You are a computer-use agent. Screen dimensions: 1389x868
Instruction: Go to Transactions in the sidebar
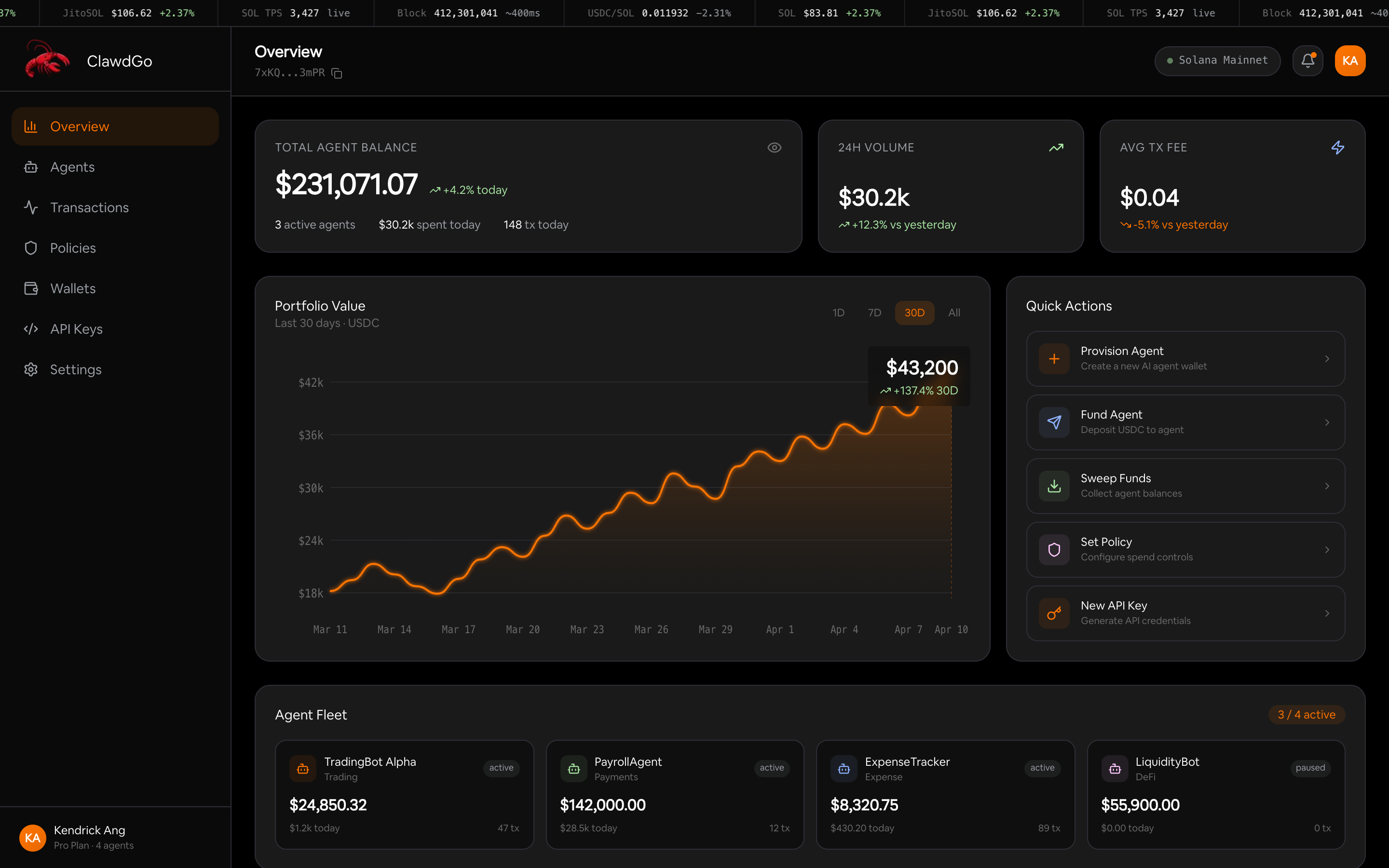89,207
